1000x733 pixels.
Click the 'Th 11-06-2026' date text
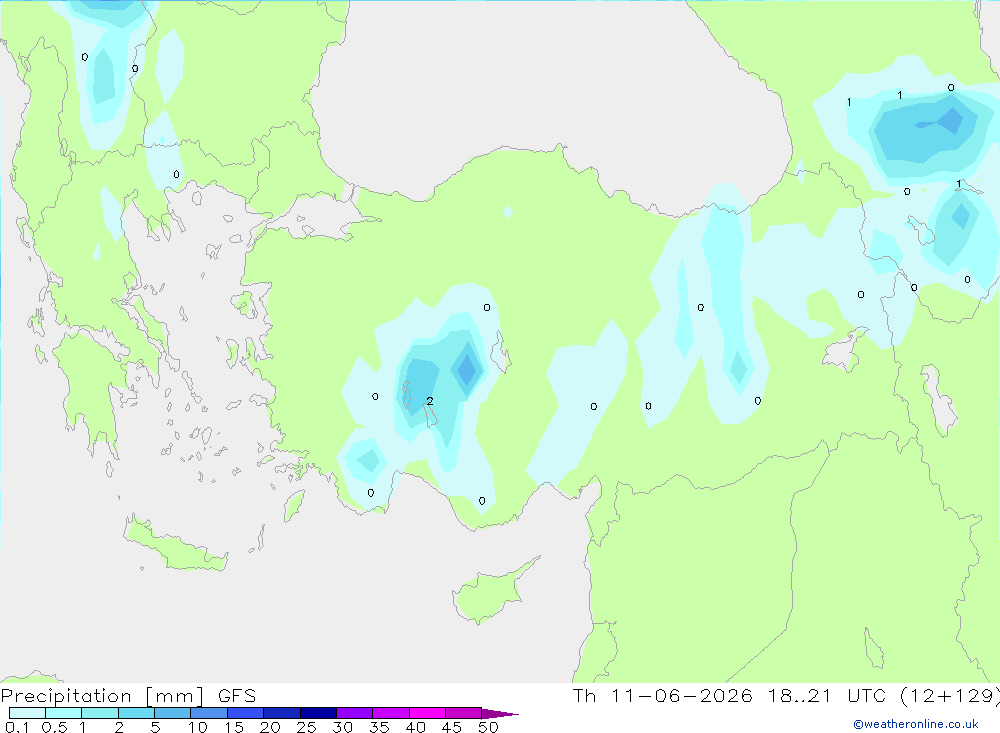coord(663,696)
